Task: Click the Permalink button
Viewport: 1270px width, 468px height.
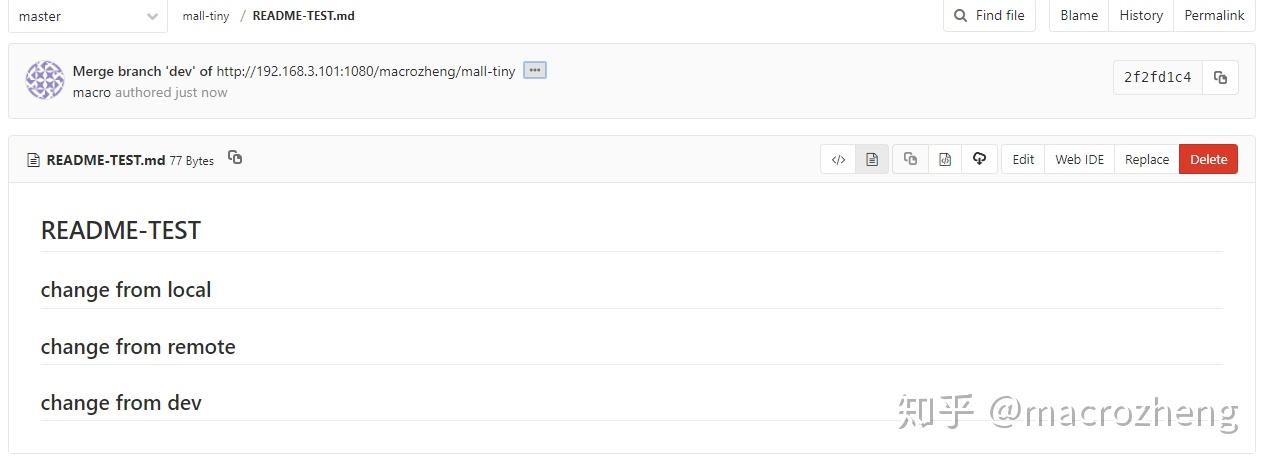Action: (x=1214, y=16)
